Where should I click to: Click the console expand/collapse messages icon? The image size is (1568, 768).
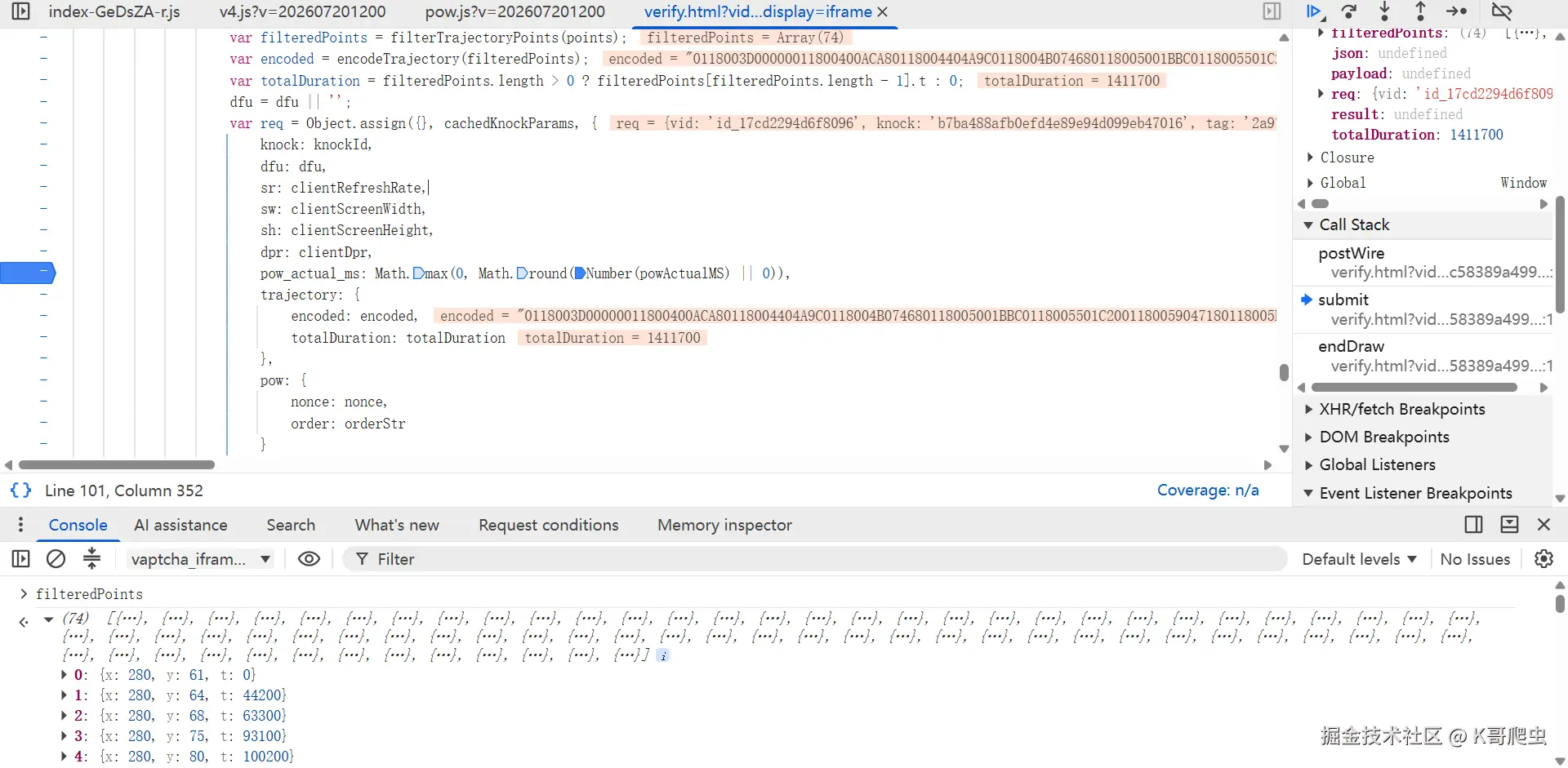pyautogui.click(x=92, y=558)
